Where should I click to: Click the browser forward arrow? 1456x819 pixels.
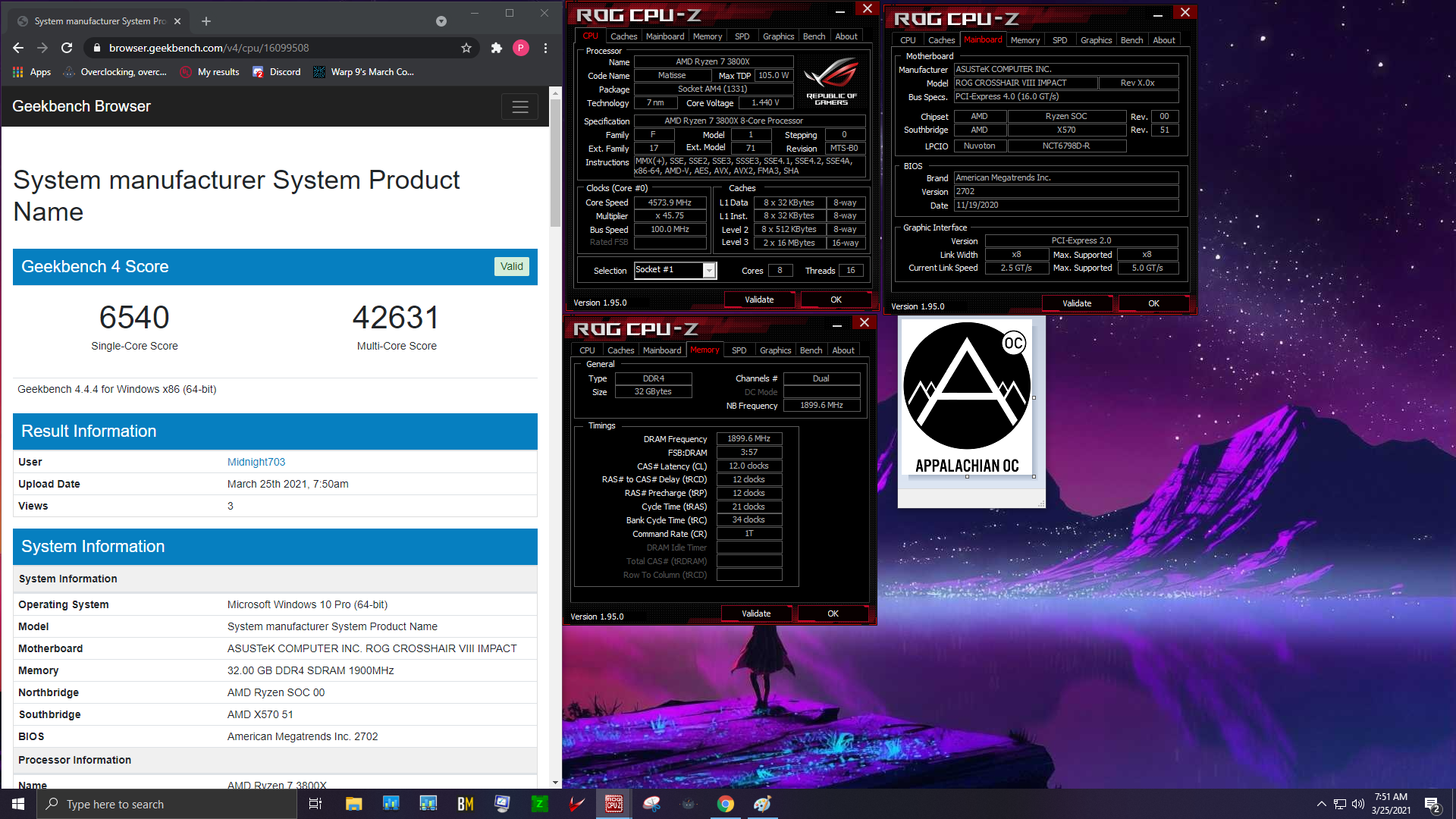(x=42, y=48)
